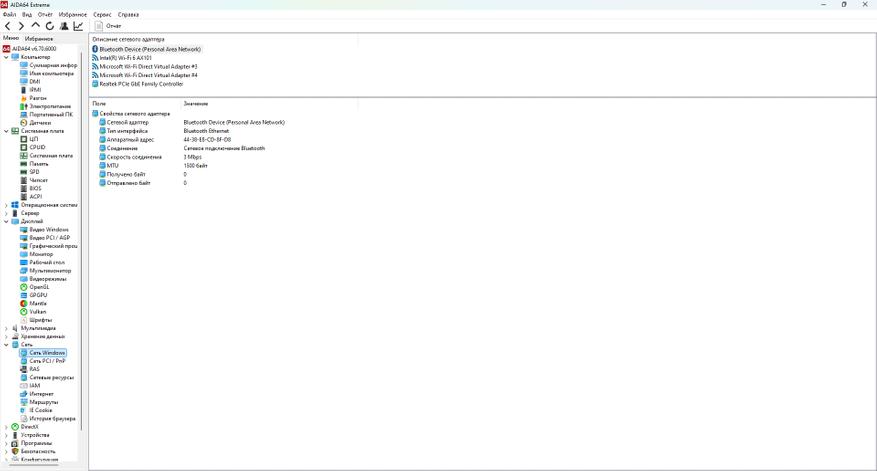Open the Вид menu
The image size is (877, 471).
pyautogui.click(x=27, y=15)
